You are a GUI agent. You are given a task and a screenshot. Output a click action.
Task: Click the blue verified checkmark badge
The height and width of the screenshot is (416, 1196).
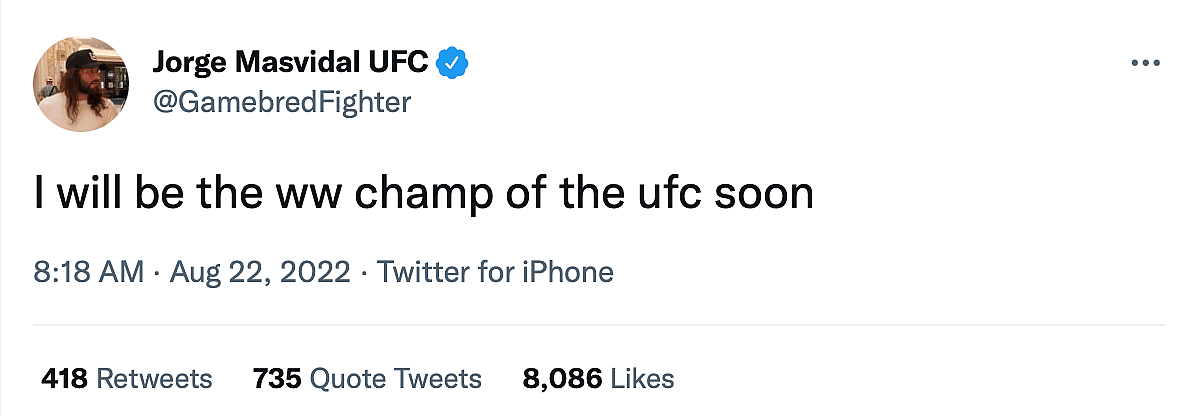[x=455, y=64]
